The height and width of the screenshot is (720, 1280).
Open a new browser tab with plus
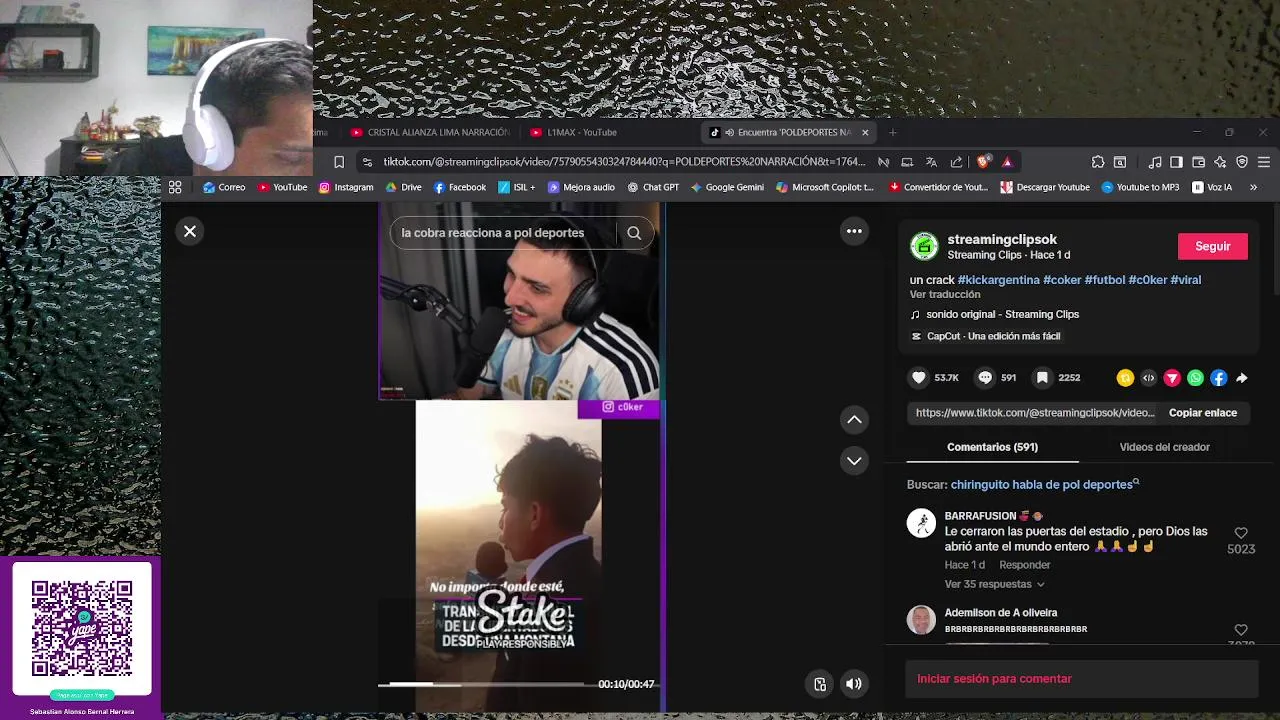coord(893,132)
